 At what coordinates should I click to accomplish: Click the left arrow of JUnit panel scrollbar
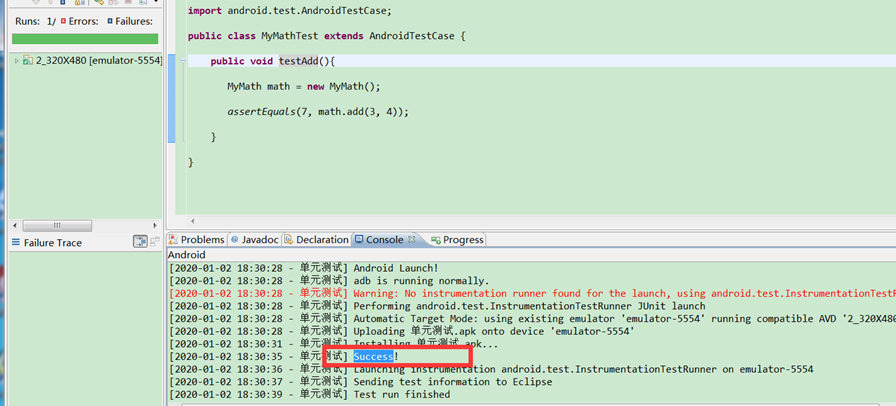(x=16, y=225)
